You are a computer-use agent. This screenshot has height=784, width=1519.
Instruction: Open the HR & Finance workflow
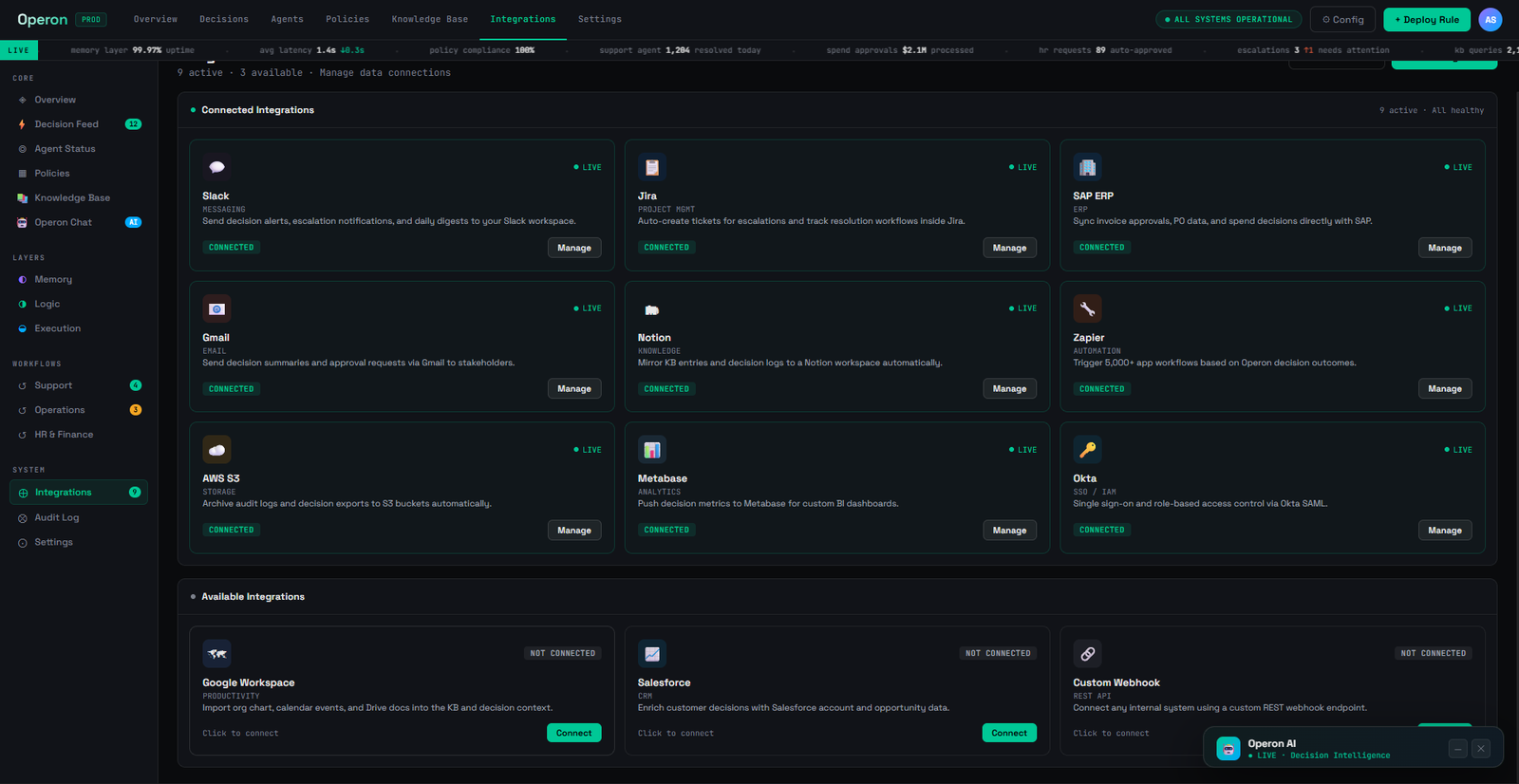[x=79, y=436]
